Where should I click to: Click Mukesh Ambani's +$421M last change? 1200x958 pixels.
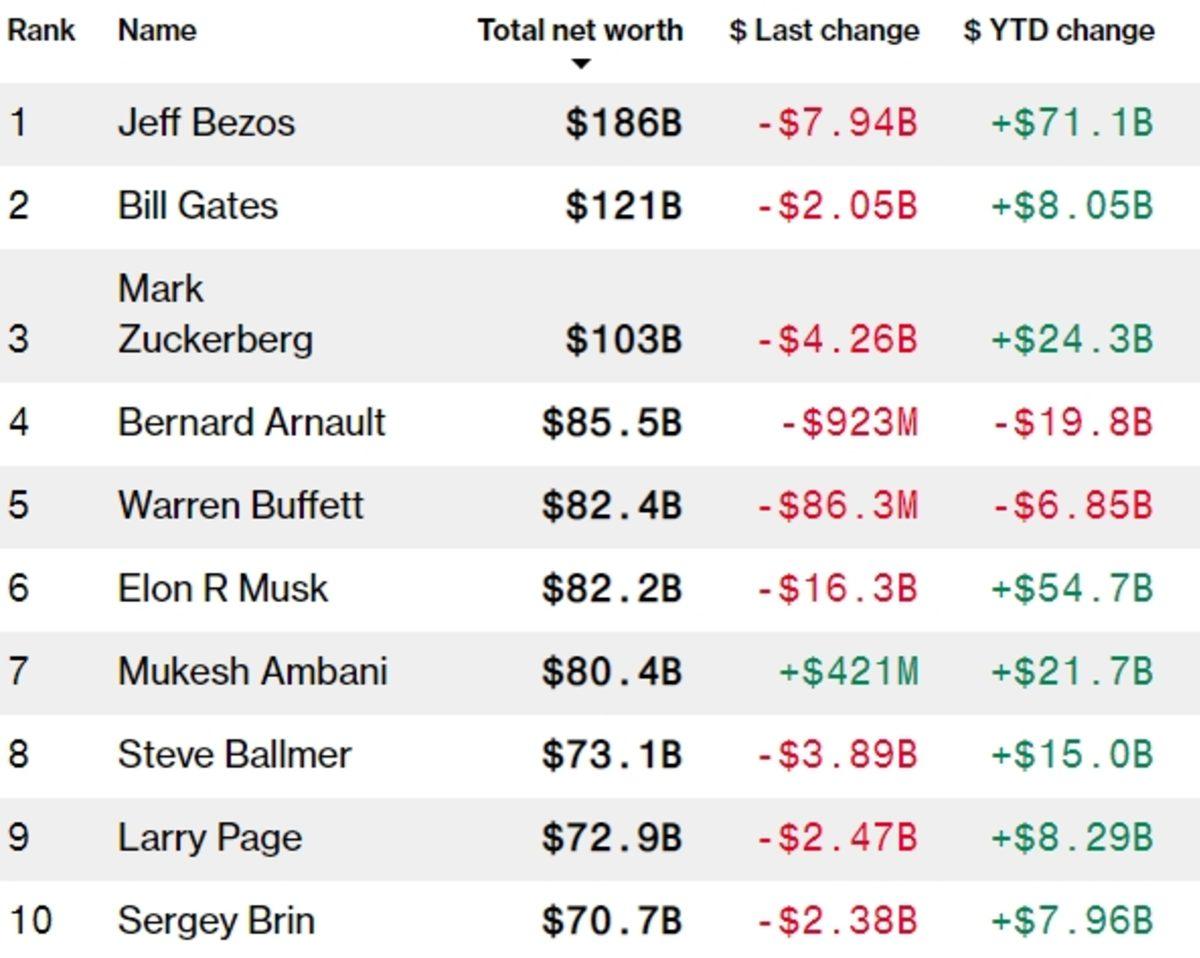click(848, 671)
